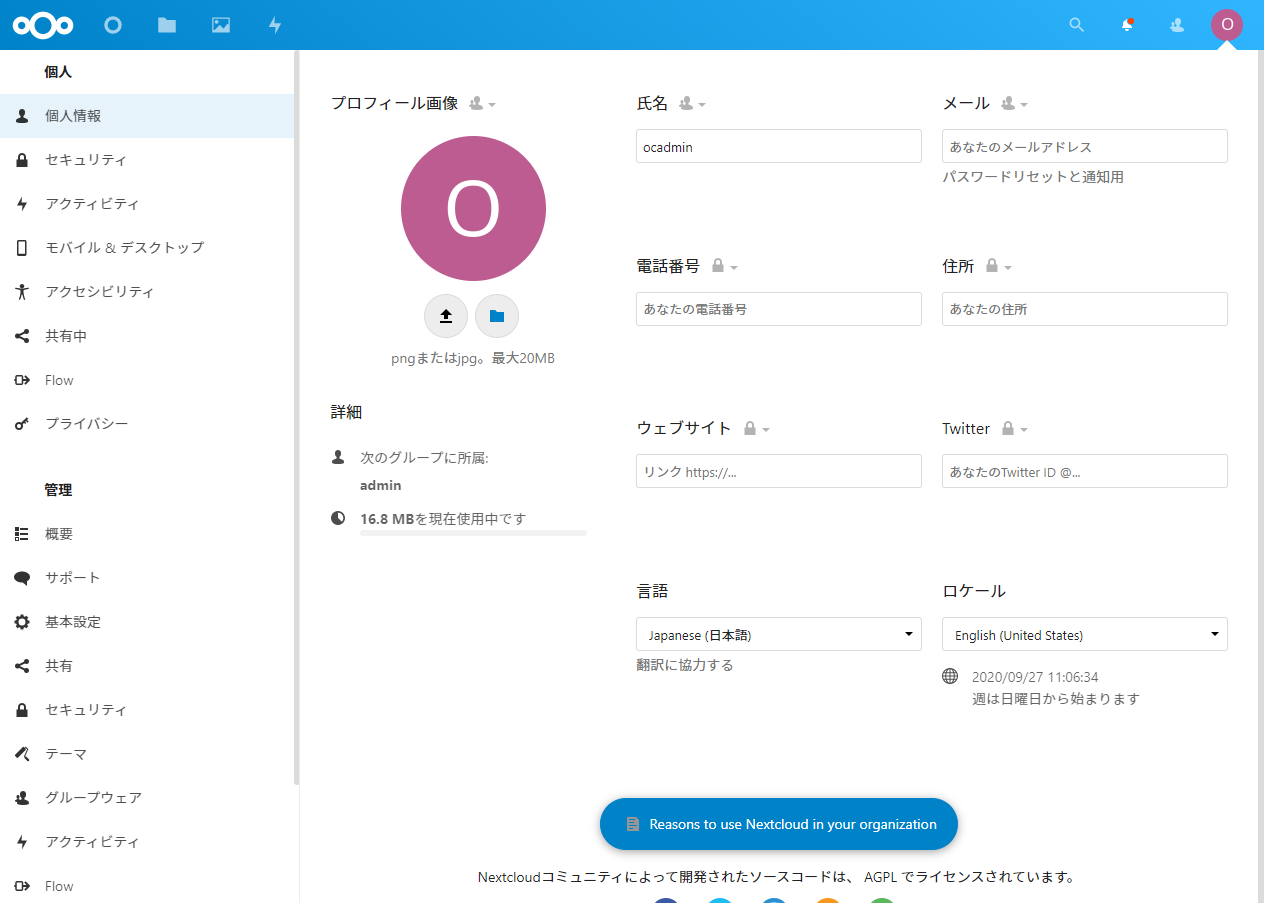Open the Dashboard circle icon

tap(113, 25)
